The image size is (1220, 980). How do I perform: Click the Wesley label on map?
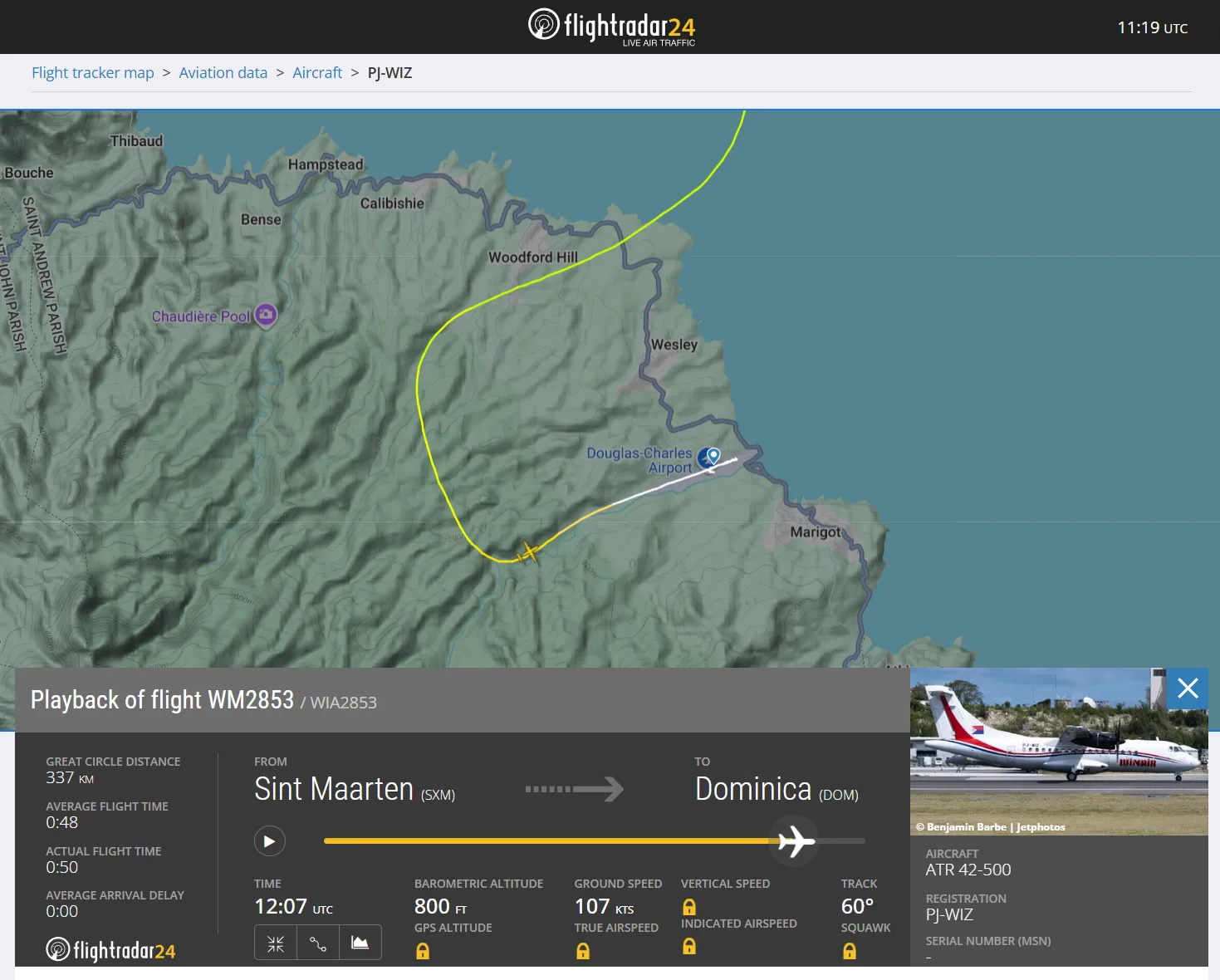point(674,345)
